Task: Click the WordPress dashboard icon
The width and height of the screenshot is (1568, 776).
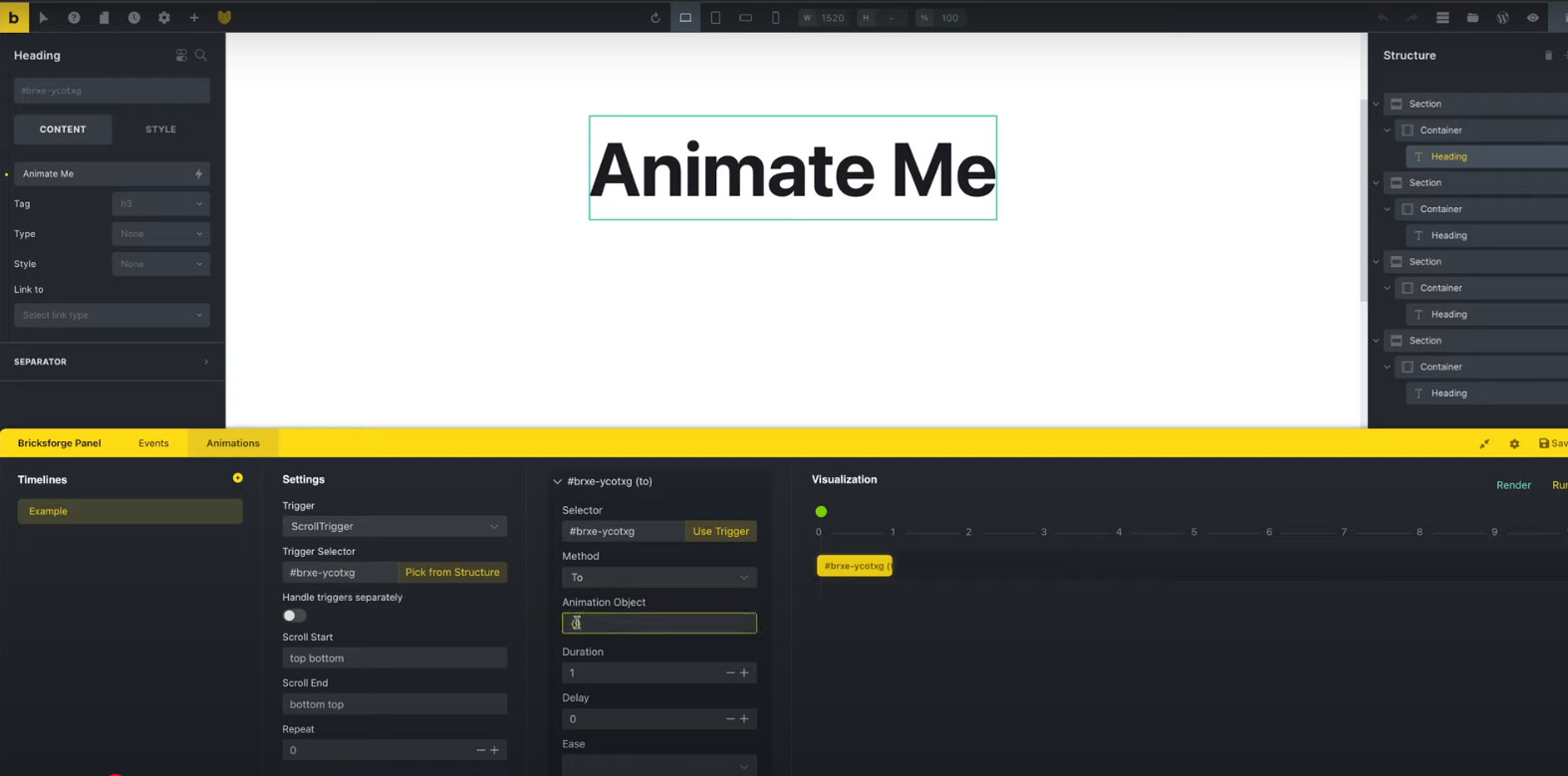Action: (x=1502, y=18)
